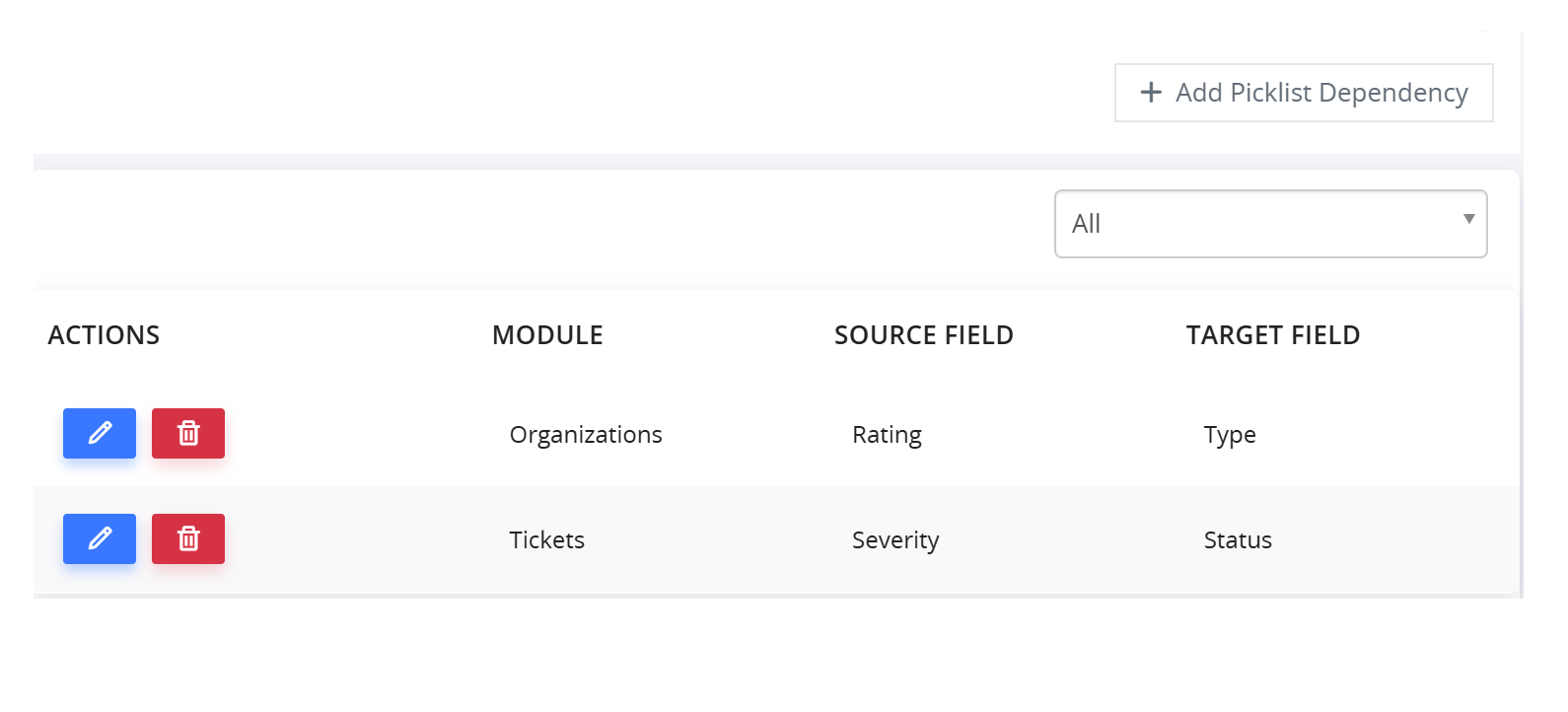Delete the Tickets picklist dependency
Screen dimensions: 1568x712
pyautogui.click(x=188, y=538)
